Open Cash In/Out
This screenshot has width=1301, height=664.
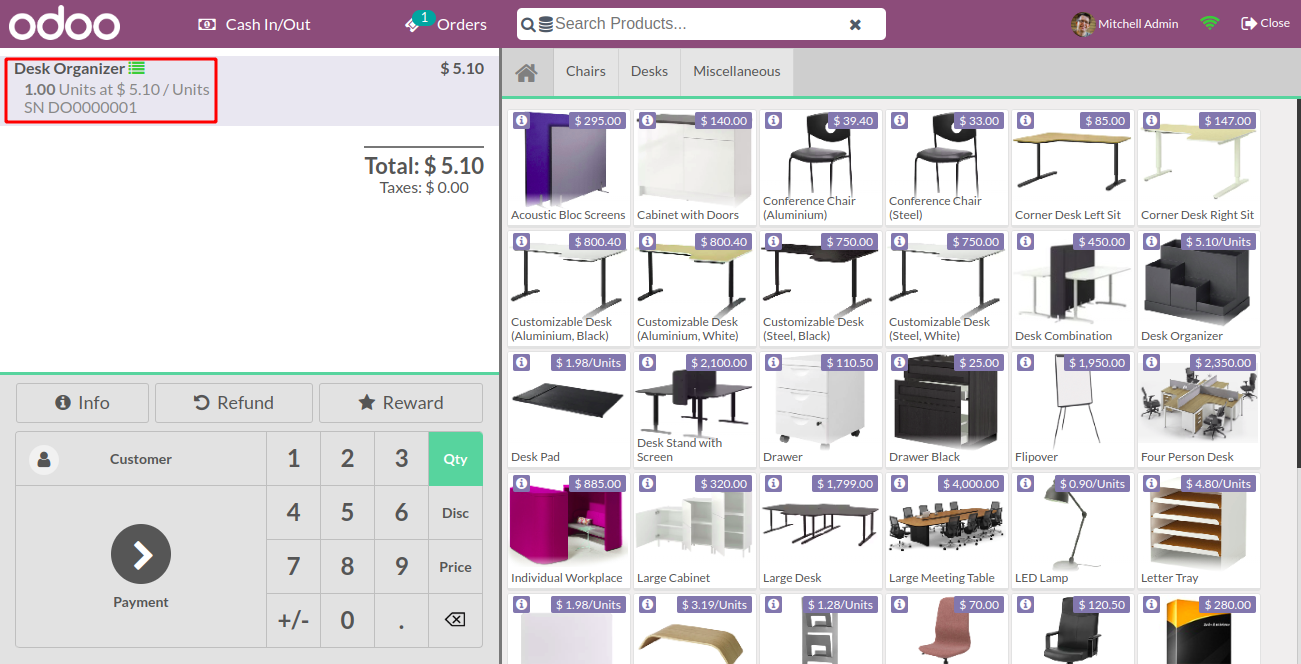click(x=254, y=24)
